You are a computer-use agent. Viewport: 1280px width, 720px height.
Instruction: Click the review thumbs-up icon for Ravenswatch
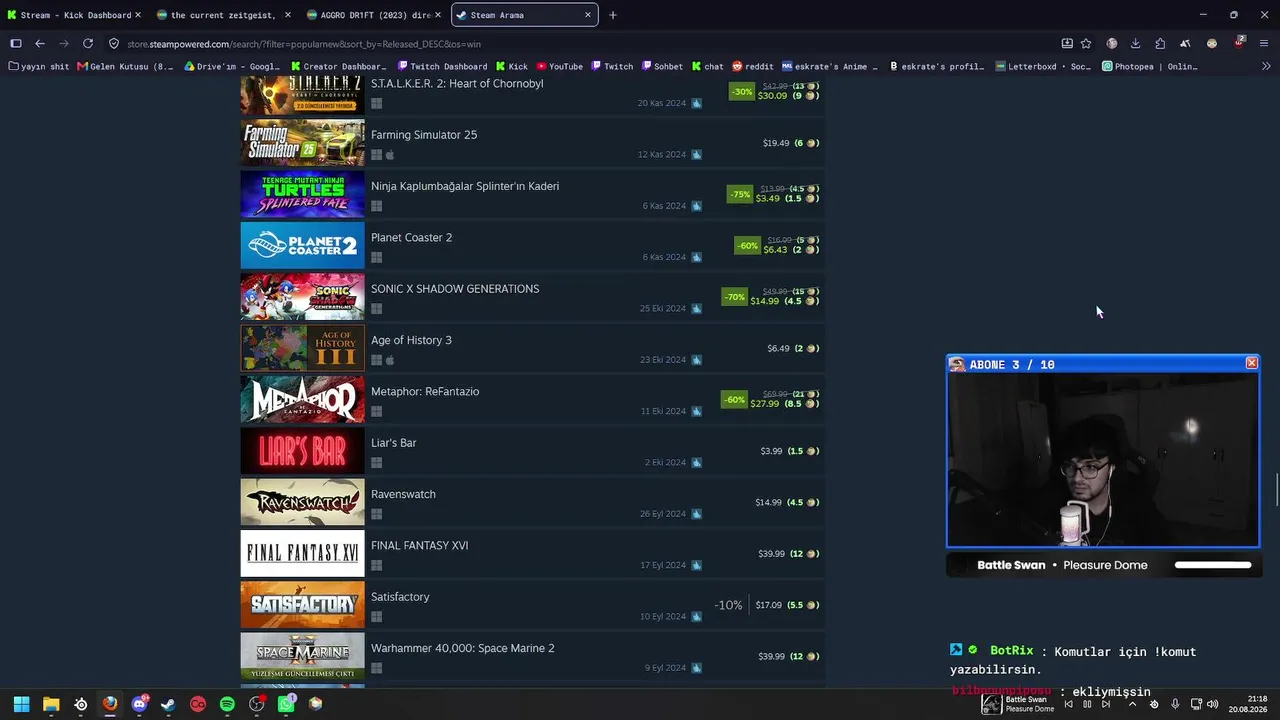pyautogui.click(x=696, y=514)
